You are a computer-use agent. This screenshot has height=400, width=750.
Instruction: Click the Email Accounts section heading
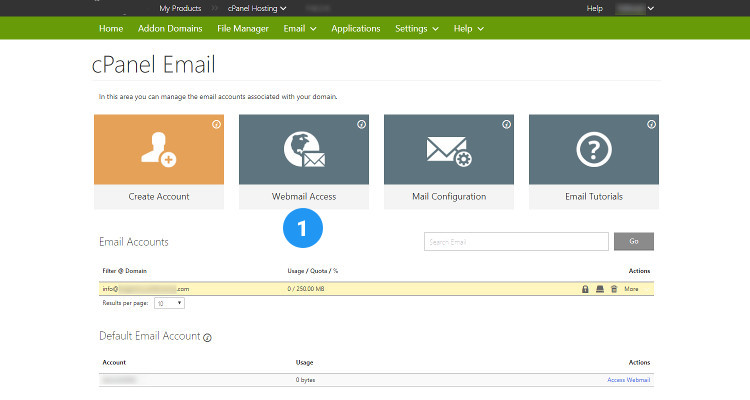click(x=134, y=242)
